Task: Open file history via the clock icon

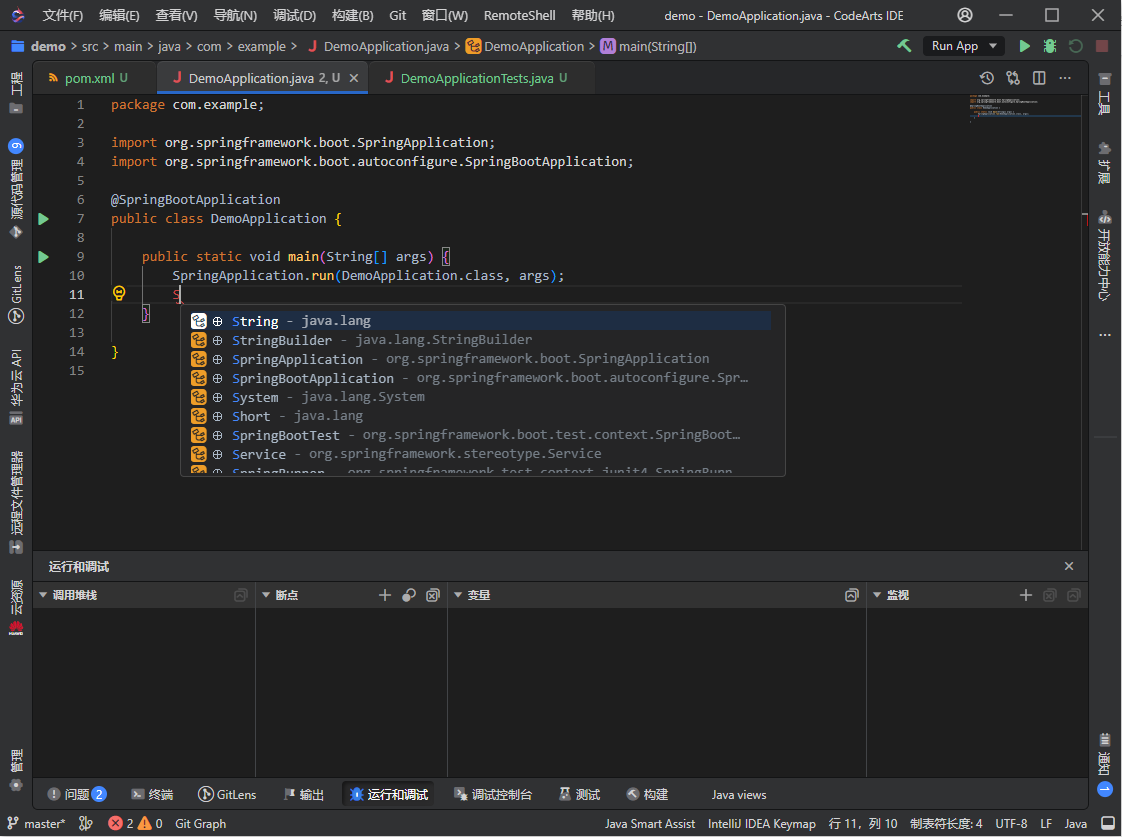Action: tap(987, 77)
